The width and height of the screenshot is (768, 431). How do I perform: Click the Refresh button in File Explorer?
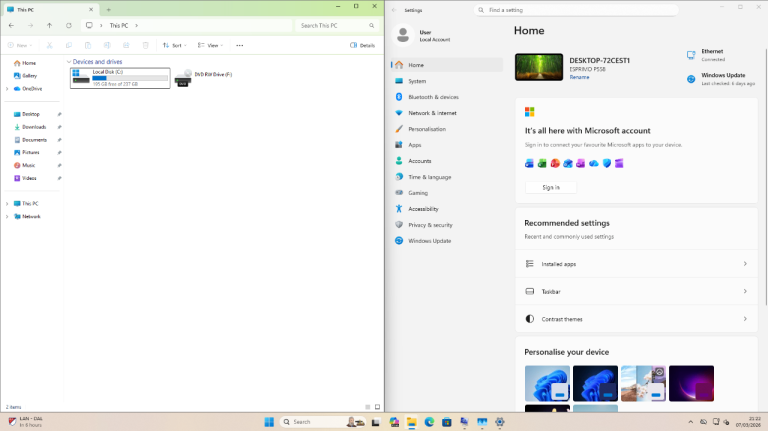(x=70, y=25)
